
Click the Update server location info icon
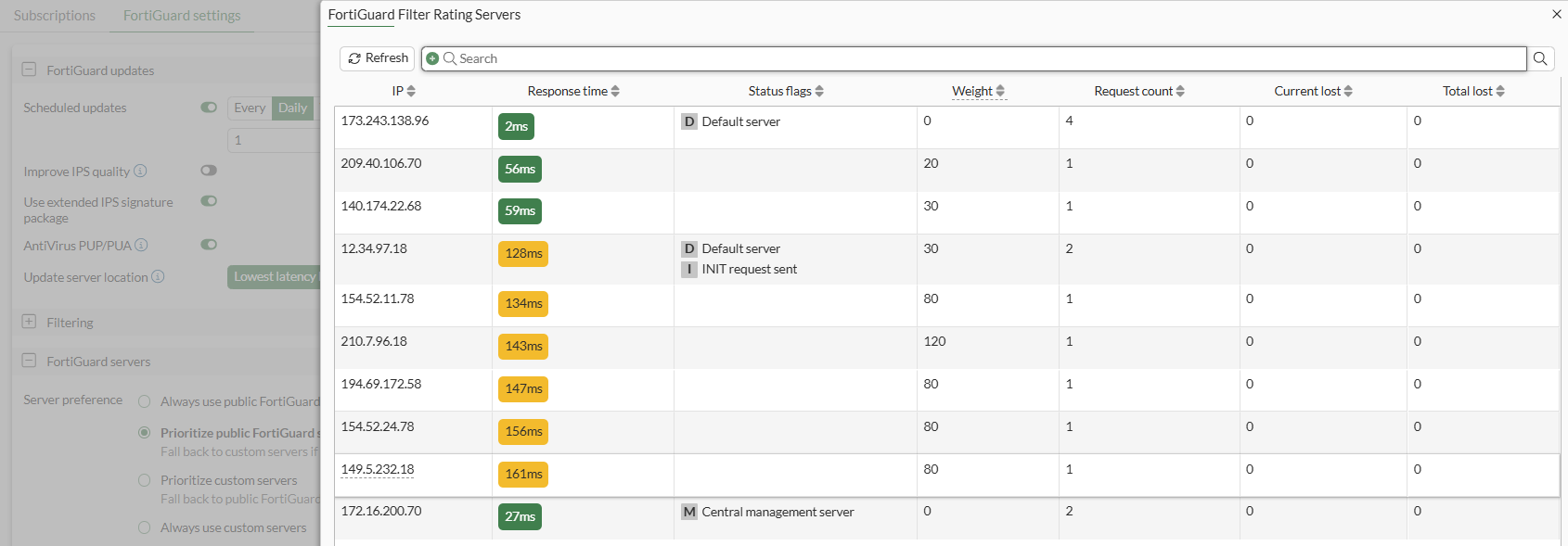(158, 276)
